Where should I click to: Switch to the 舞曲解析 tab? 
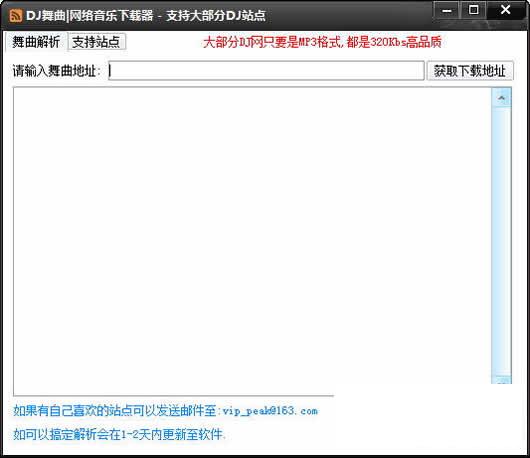click(x=35, y=42)
